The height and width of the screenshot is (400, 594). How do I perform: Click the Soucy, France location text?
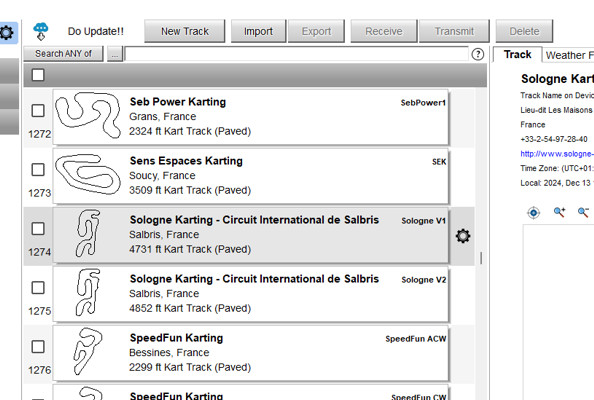coord(162,176)
